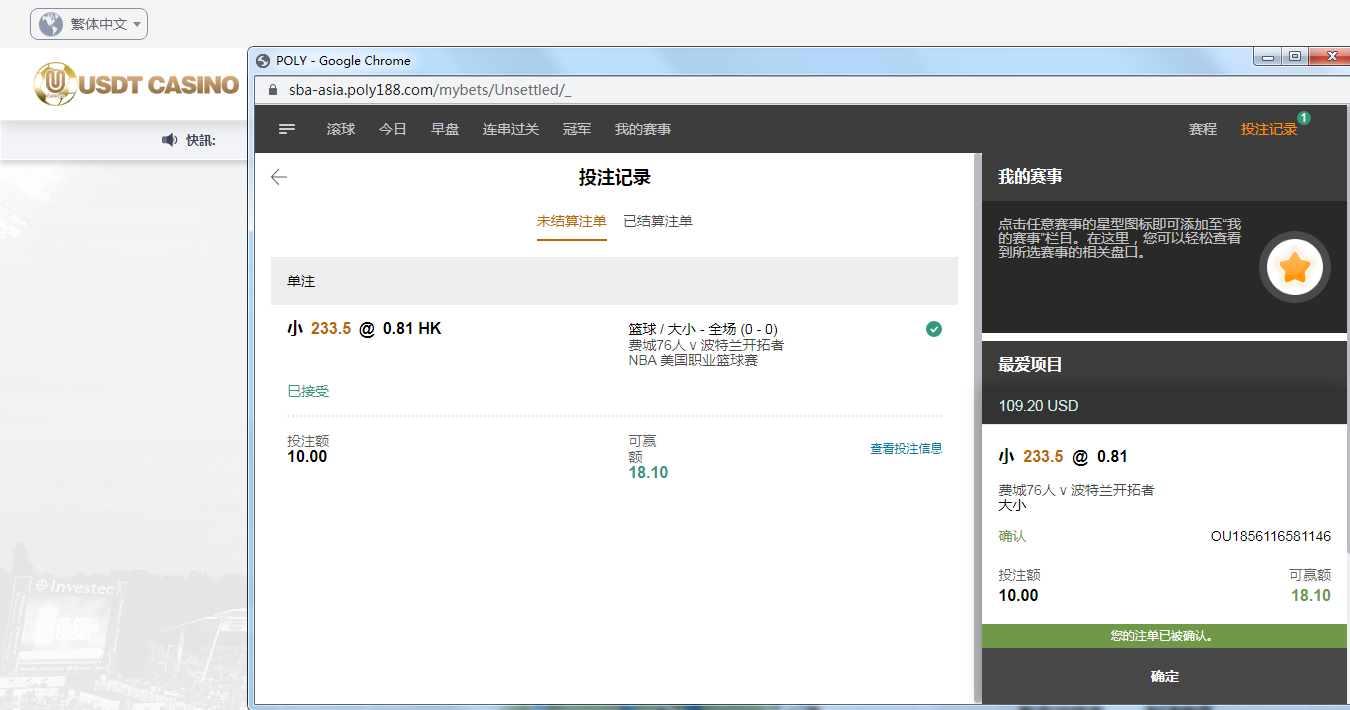Click the 您的注单已被确认 green banner
Image resolution: width=1350 pixels, height=710 pixels.
click(1165, 636)
